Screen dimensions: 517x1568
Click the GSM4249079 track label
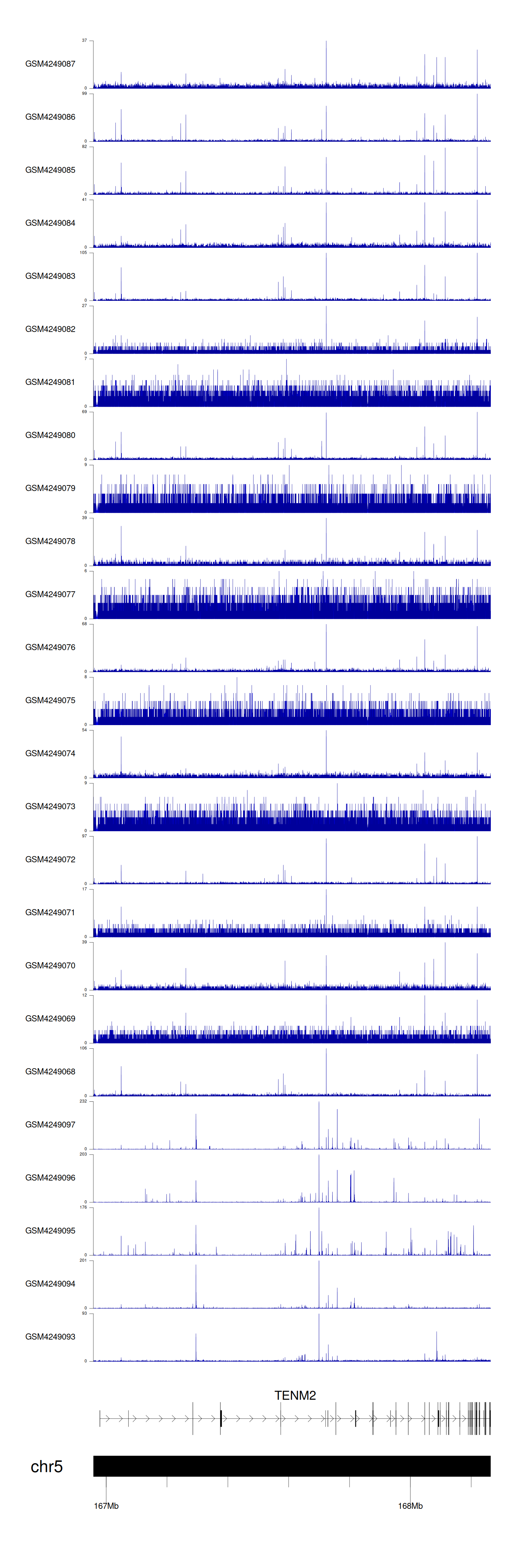click(50, 488)
